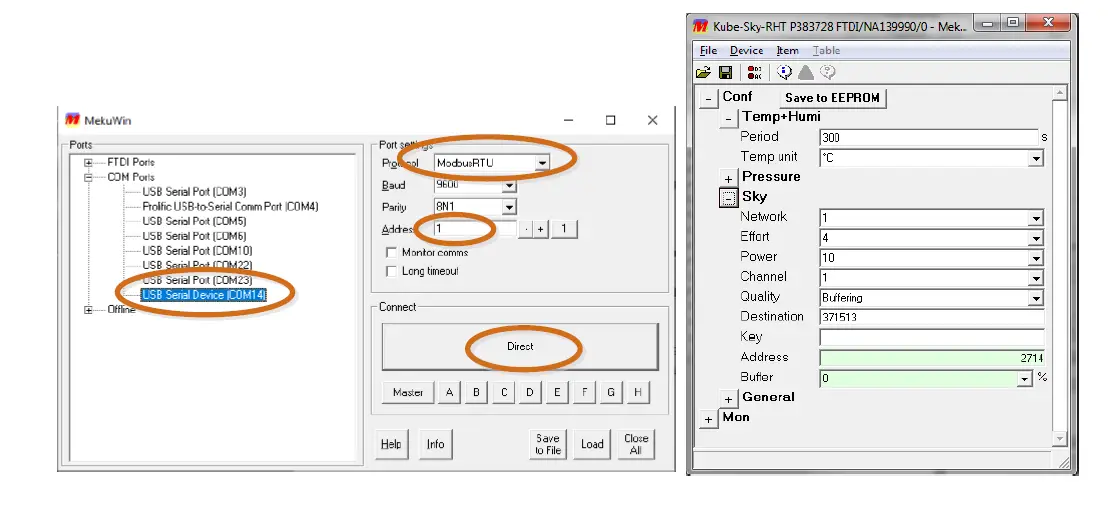Expand the General section
Viewport: 1119px width, 507px height.
(728, 399)
